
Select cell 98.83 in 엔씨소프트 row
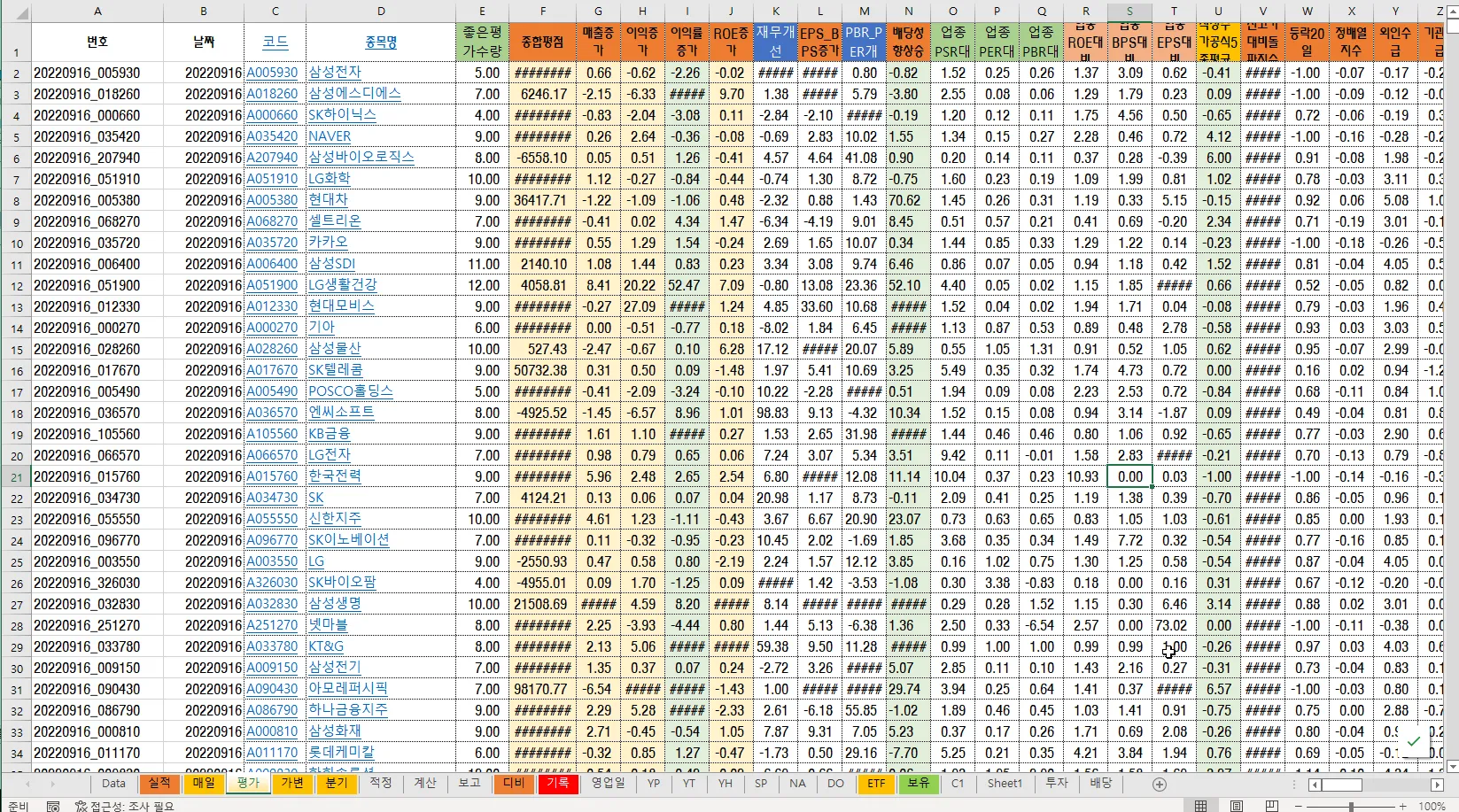(775, 413)
